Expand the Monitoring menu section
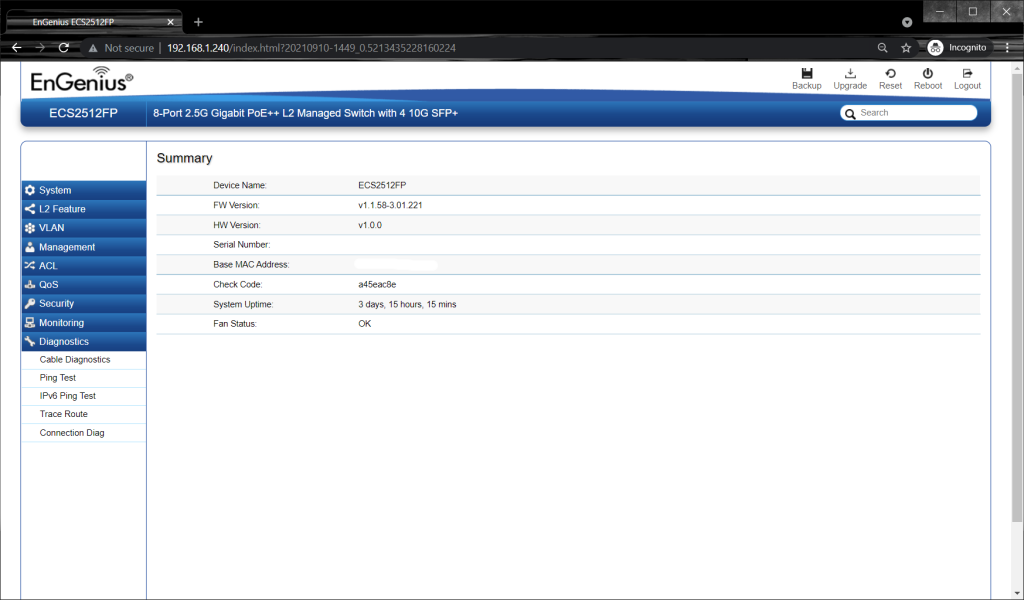1024x600 pixels. point(84,323)
